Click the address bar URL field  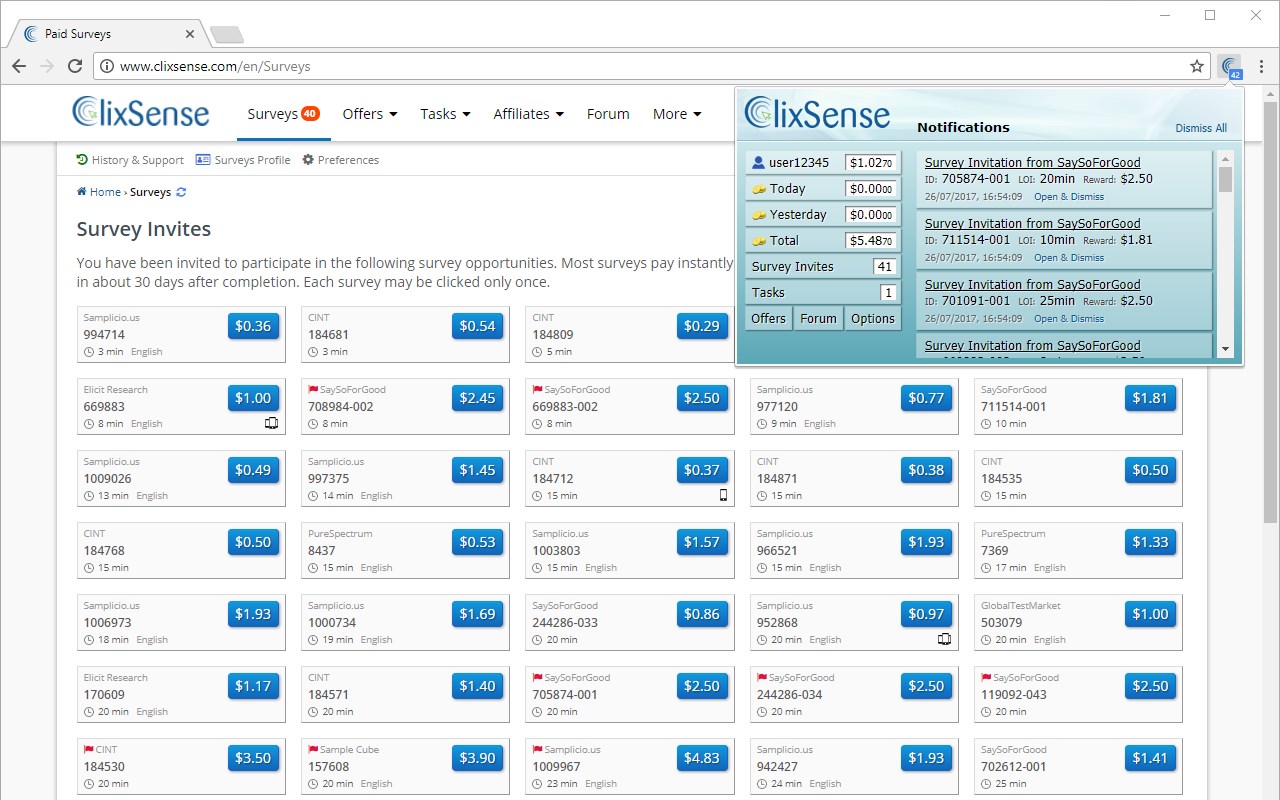click(x=650, y=66)
